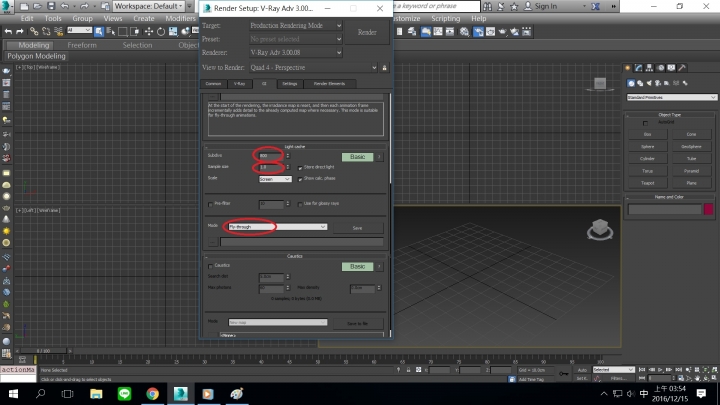720x405 pixels.
Task: Open the Light cache Mode Fly-through dropdown
Action: (x=277, y=227)
